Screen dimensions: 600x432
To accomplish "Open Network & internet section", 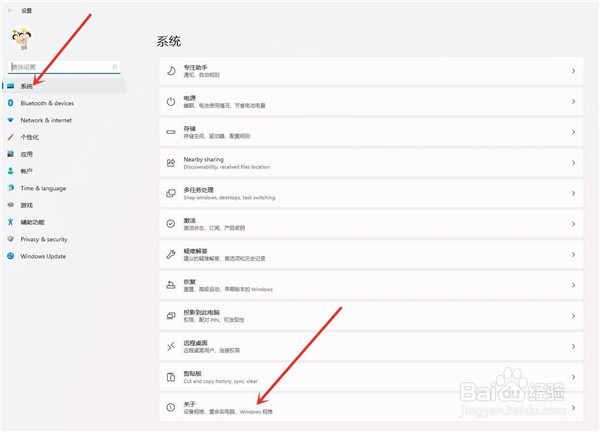I will point(64,120).
